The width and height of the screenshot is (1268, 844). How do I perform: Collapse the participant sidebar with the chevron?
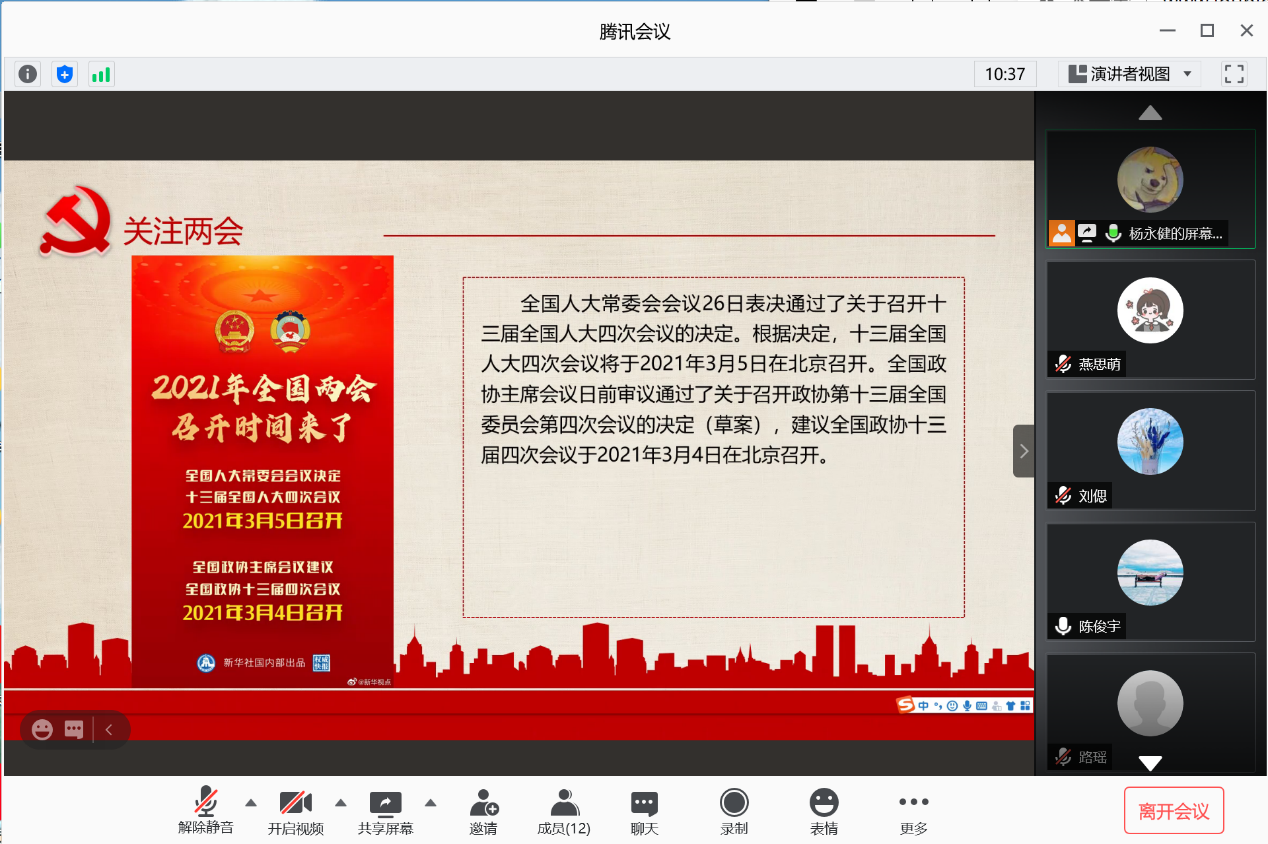coord(1023,451)
